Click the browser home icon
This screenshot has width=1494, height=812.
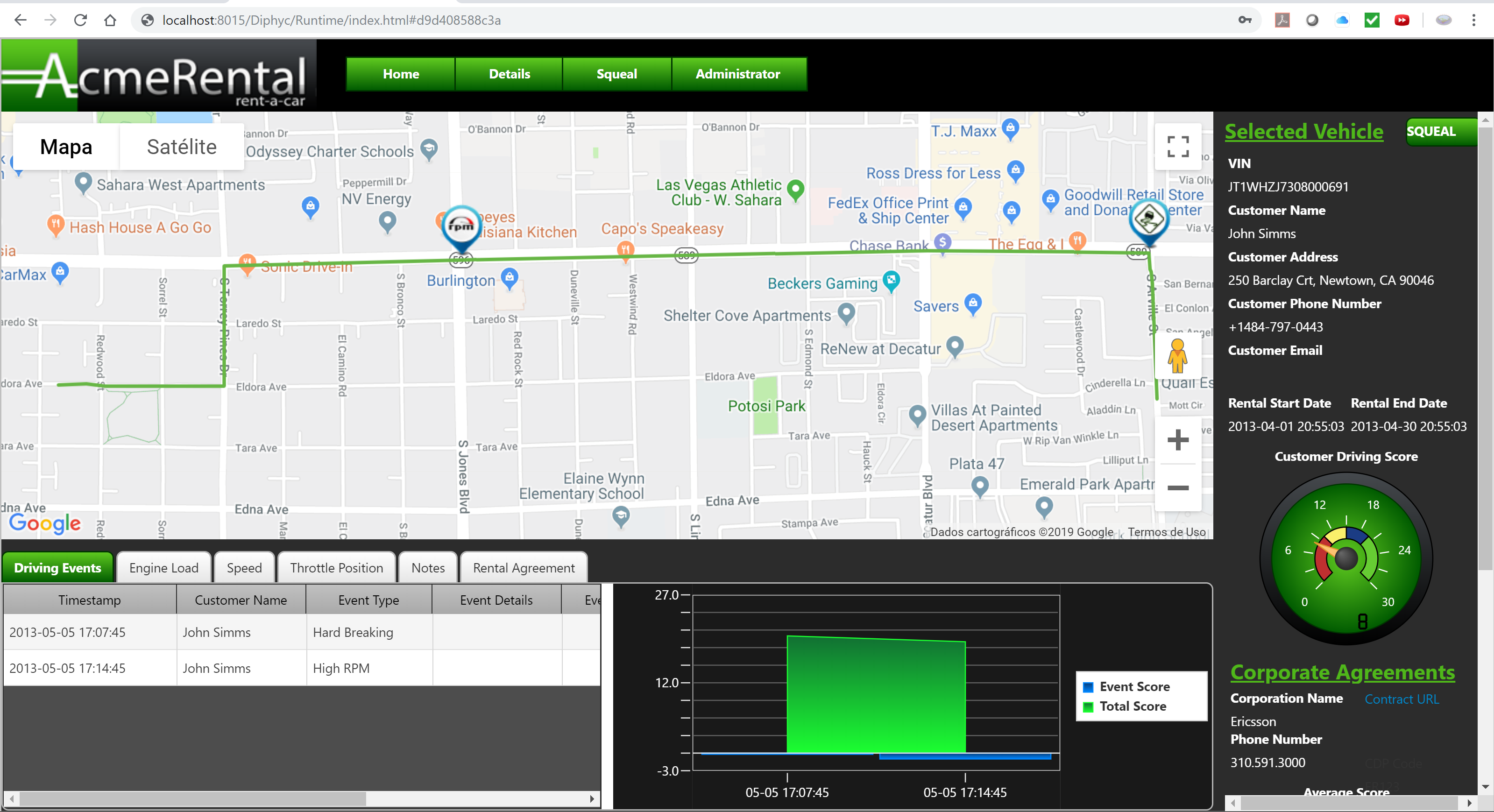pos(110,20)
